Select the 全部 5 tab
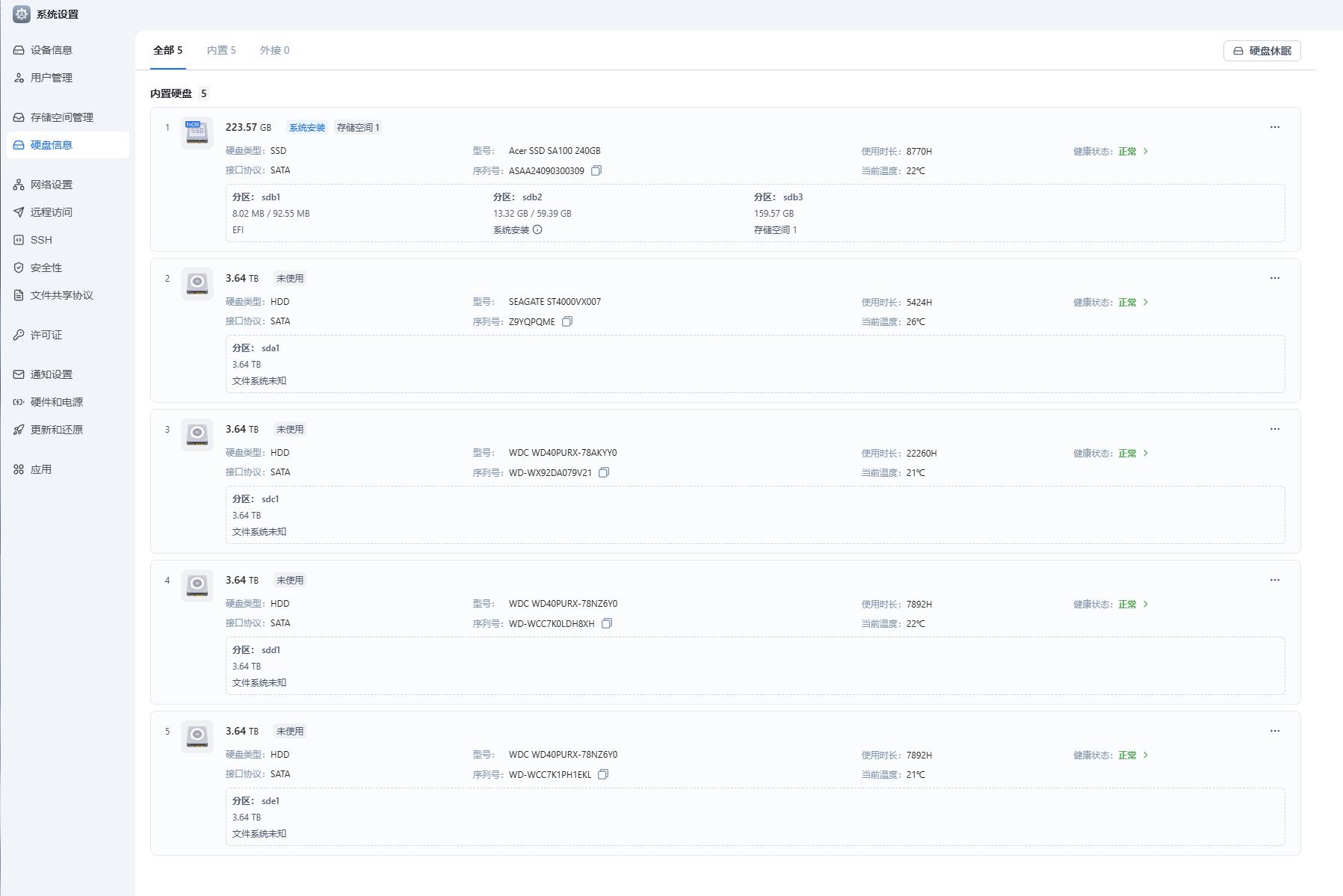The width and height of the screenshot is (1343, 896). point(168,50)
